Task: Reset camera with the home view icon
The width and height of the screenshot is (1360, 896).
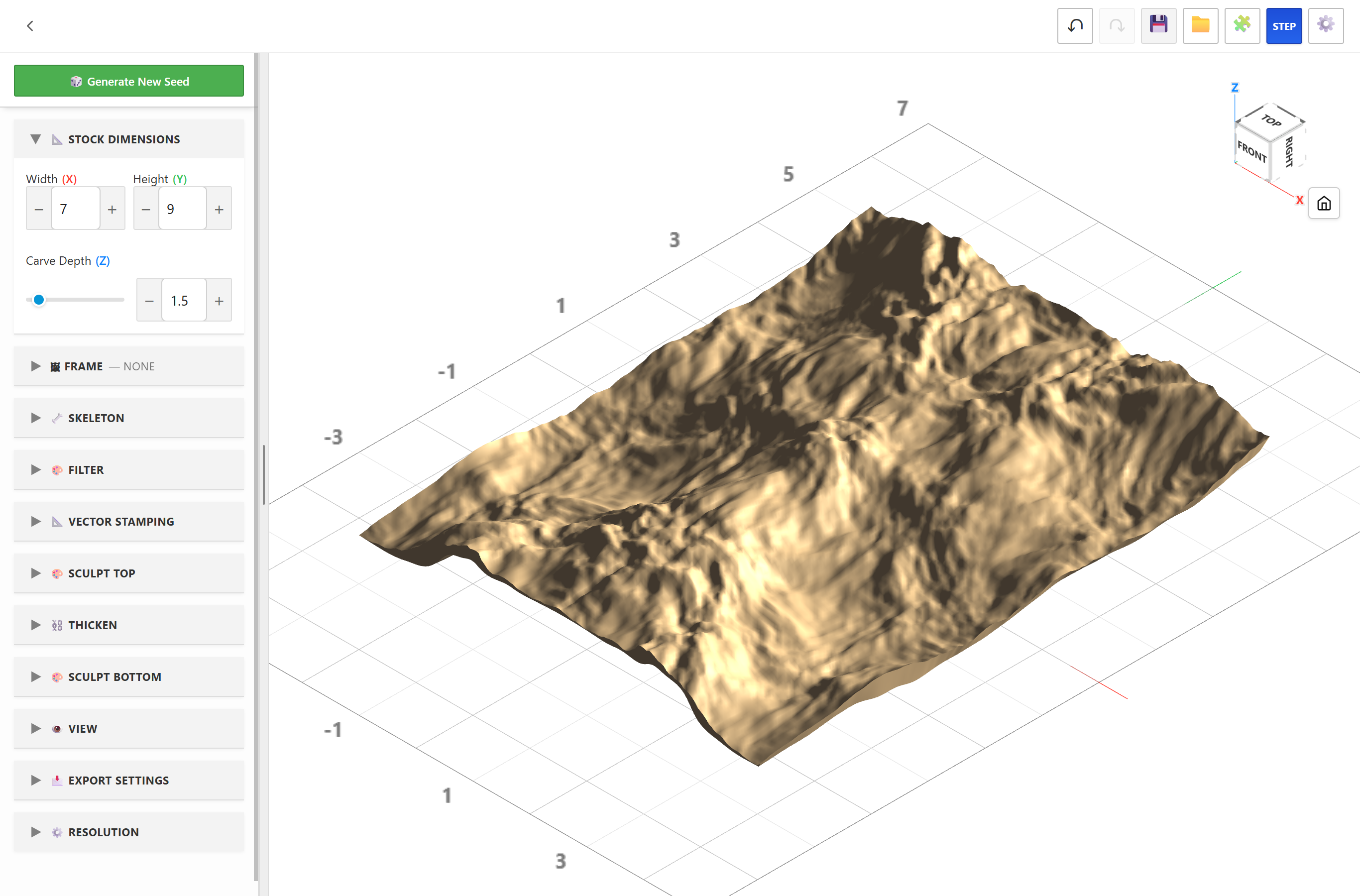Action: pos(1324,204)
